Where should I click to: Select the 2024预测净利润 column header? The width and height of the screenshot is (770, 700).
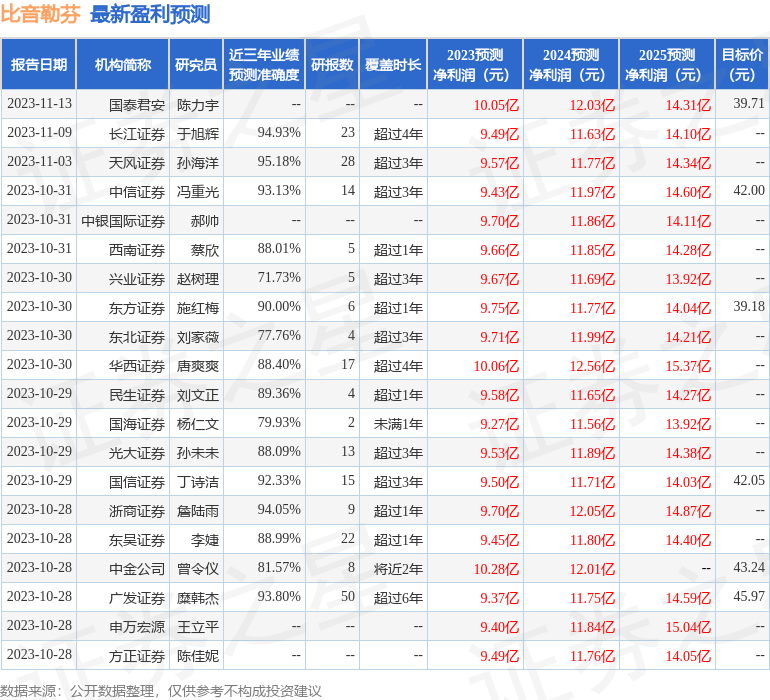(571, 64)
